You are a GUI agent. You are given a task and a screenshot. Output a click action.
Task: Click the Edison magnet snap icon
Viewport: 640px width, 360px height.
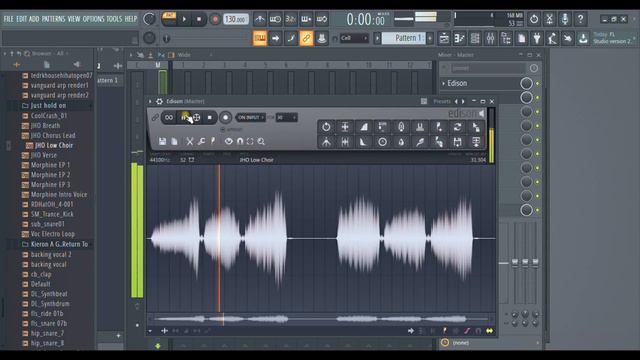[240, 141]
